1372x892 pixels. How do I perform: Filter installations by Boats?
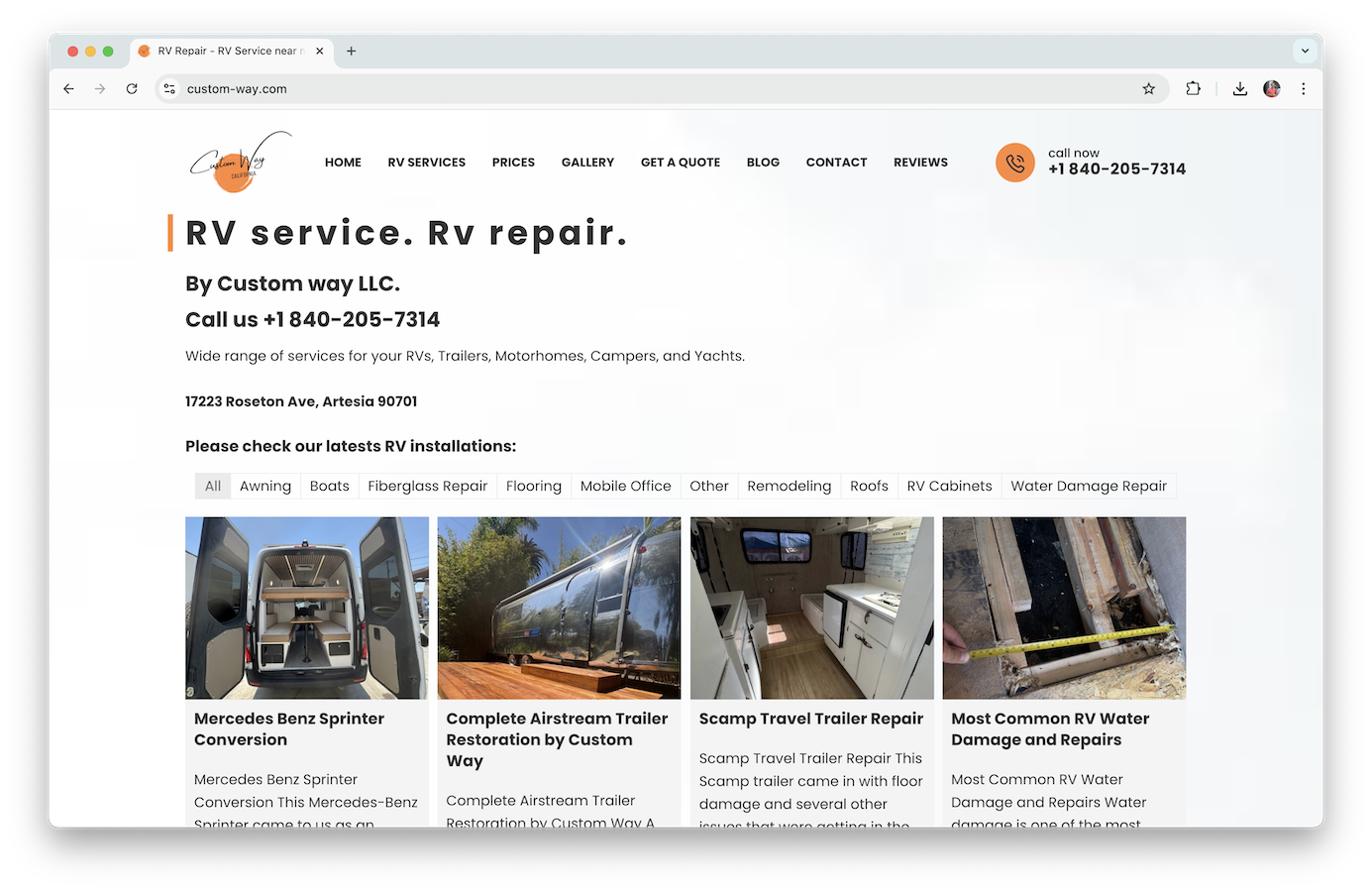coord(329,486)
